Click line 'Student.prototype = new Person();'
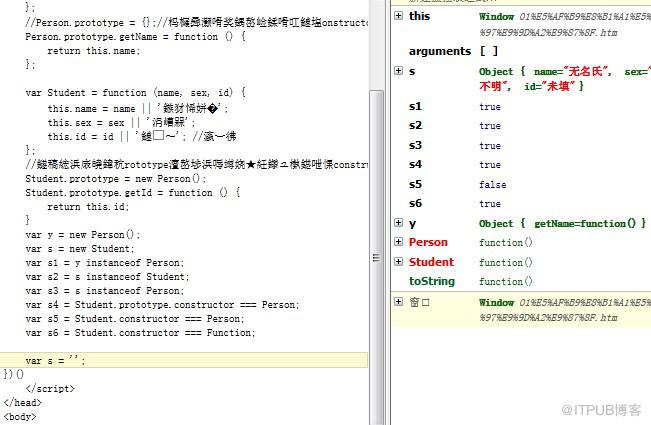This screenshot has width=651, height=425. tap(115, 179)
